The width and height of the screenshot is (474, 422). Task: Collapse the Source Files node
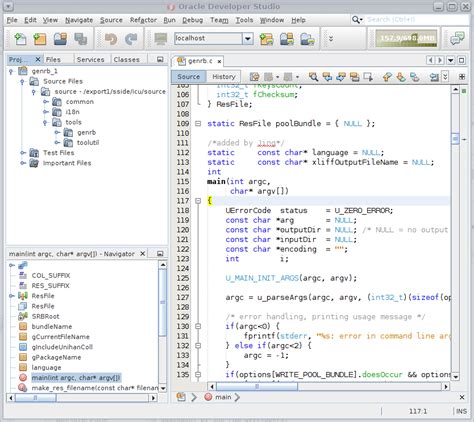point(22,81)
